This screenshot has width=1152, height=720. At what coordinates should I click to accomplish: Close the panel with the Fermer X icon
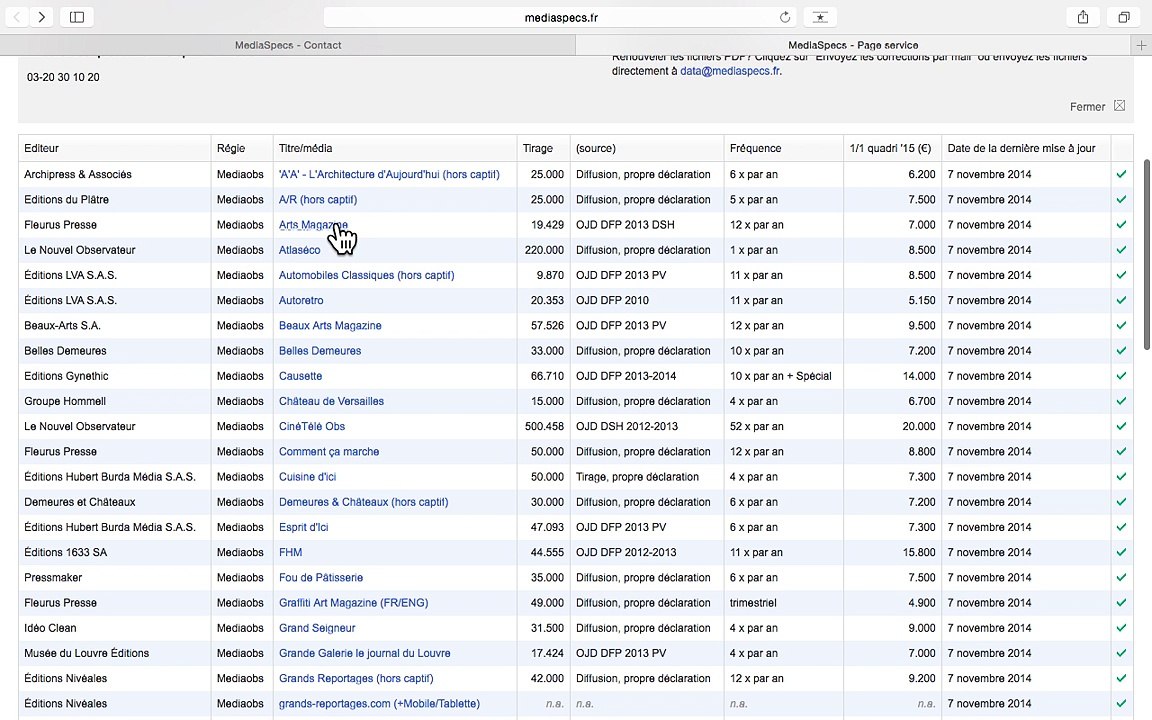tap(1119, 106)
